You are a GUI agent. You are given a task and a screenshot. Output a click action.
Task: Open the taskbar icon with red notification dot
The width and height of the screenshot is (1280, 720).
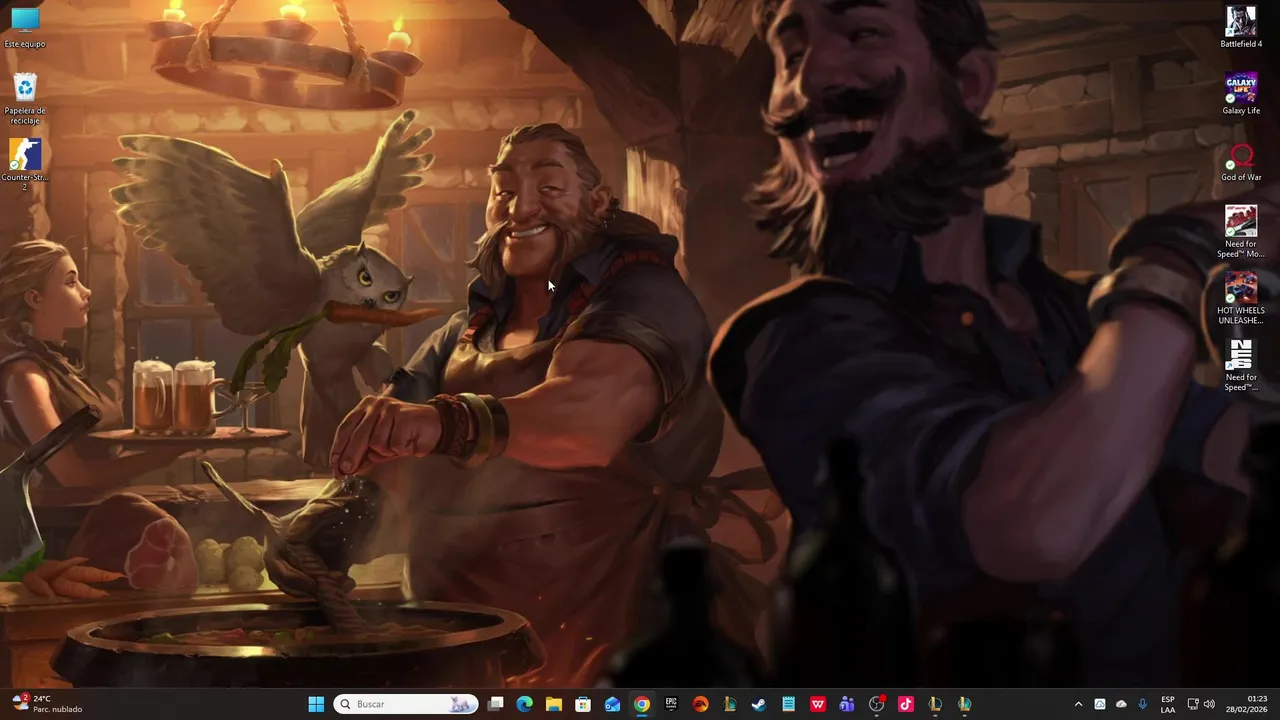(877, 704)
